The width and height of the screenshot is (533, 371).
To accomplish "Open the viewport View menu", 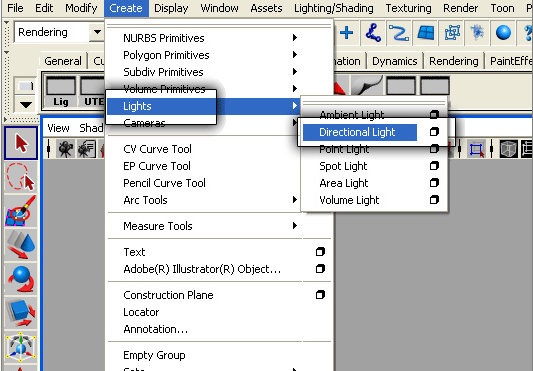I will click(x=58, y=128).
